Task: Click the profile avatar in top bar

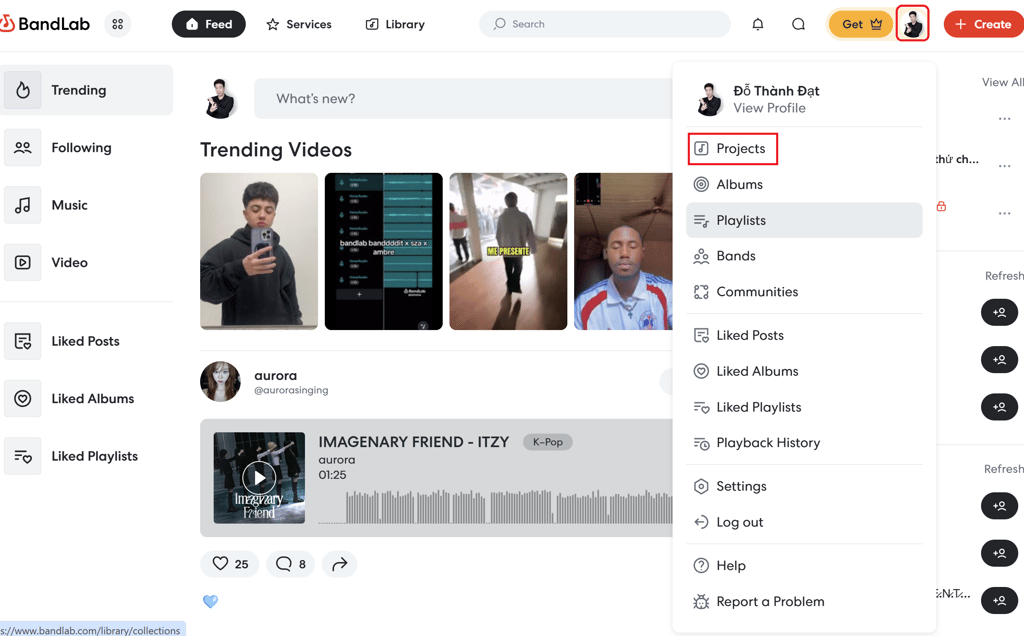Action: [912, 24]
